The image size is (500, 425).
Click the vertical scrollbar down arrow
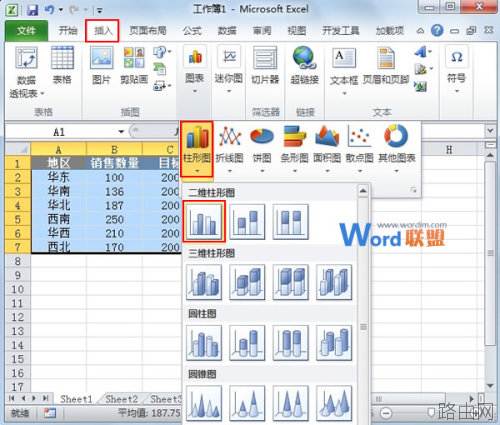(490, 386)
